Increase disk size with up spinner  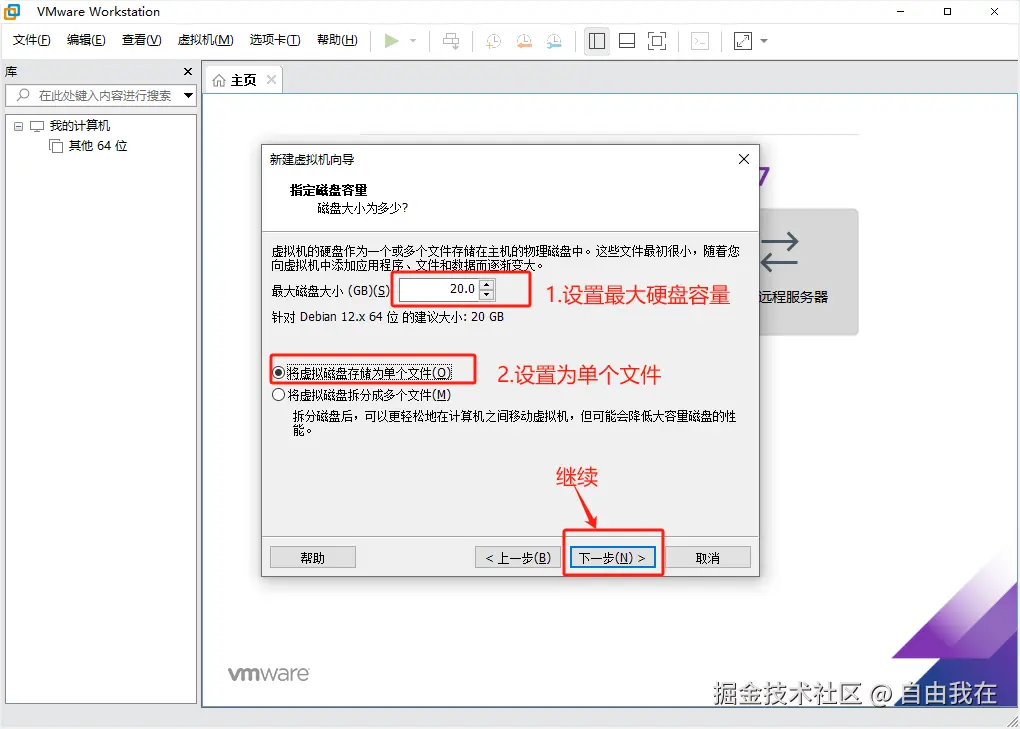487,284
